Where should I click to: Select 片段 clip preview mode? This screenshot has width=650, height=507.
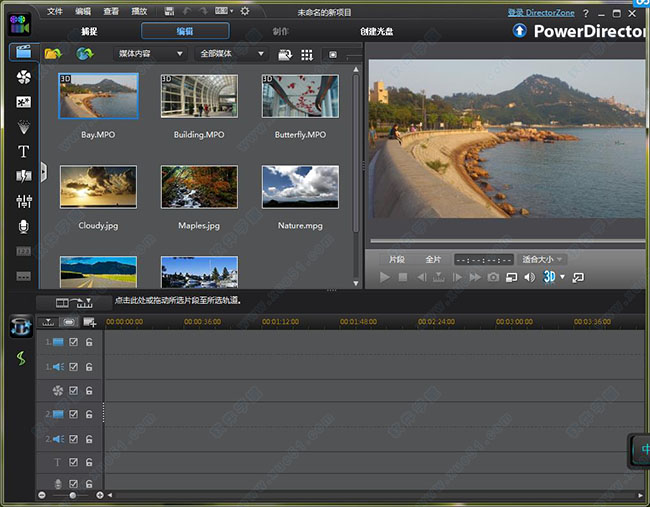click(397, 260)
